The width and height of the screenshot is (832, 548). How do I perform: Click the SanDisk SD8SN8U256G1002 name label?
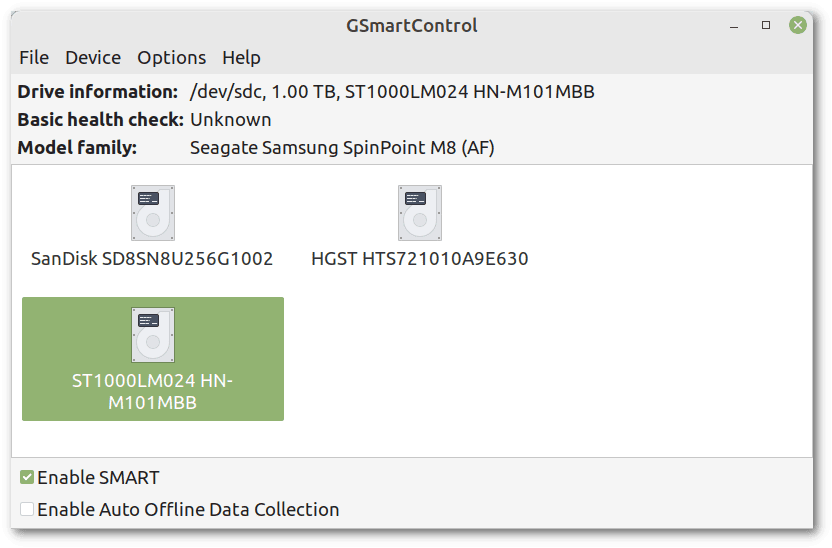152,259
